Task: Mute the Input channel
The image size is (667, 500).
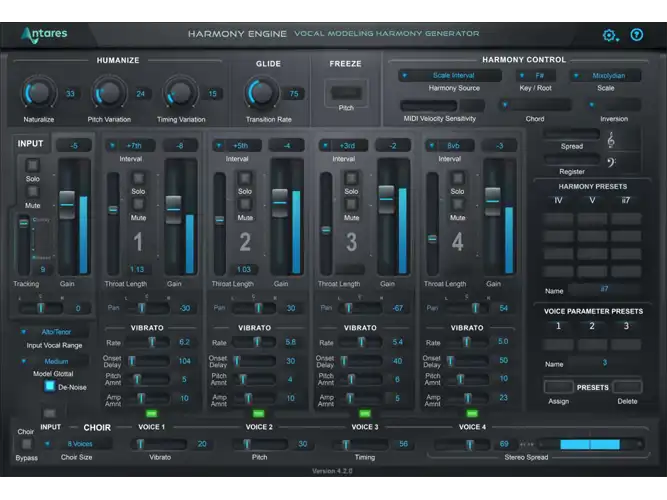Action: (32, 191)
